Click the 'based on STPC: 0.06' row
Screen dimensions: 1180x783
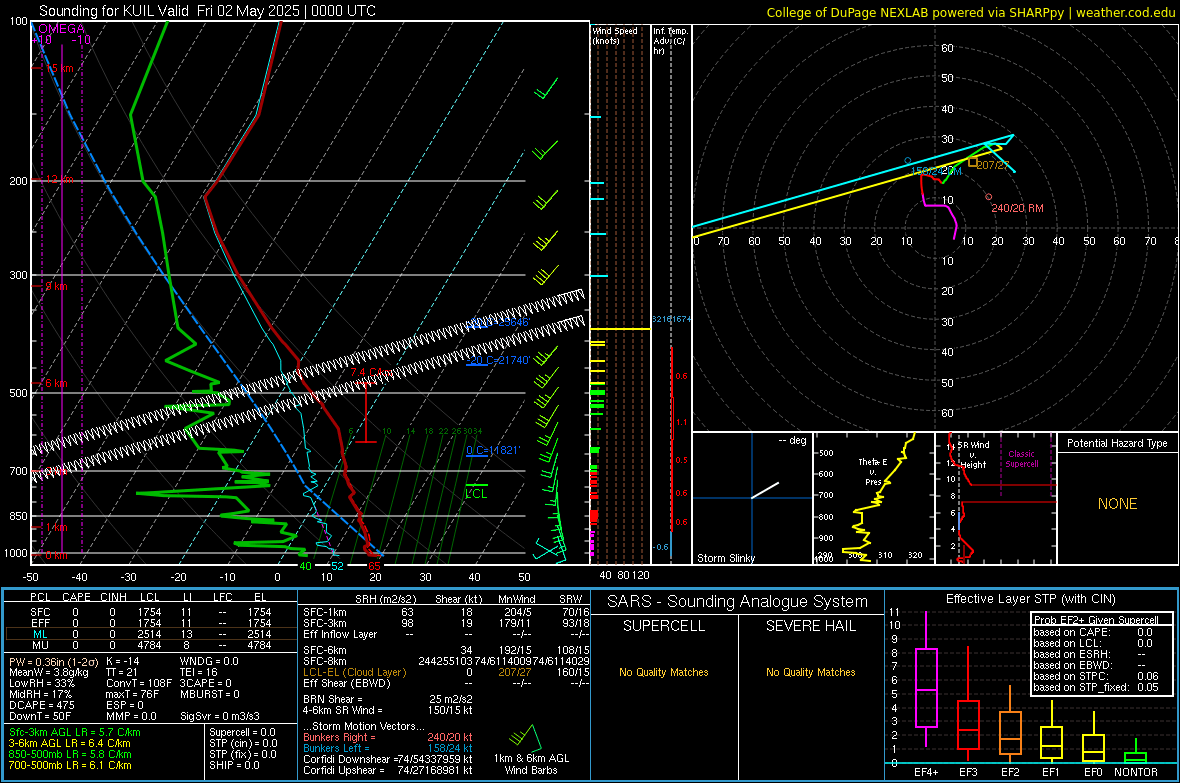pyautogui.click(x=1096, y=676)
